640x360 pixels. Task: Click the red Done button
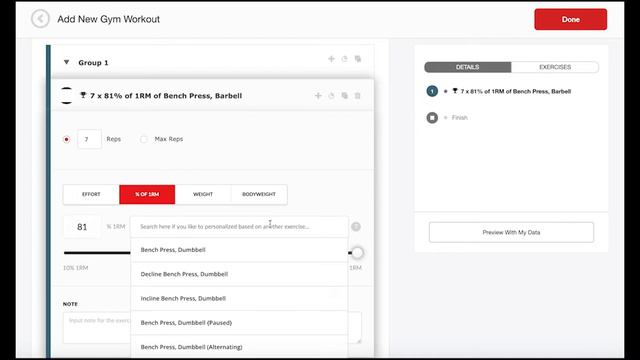(570, 19)
